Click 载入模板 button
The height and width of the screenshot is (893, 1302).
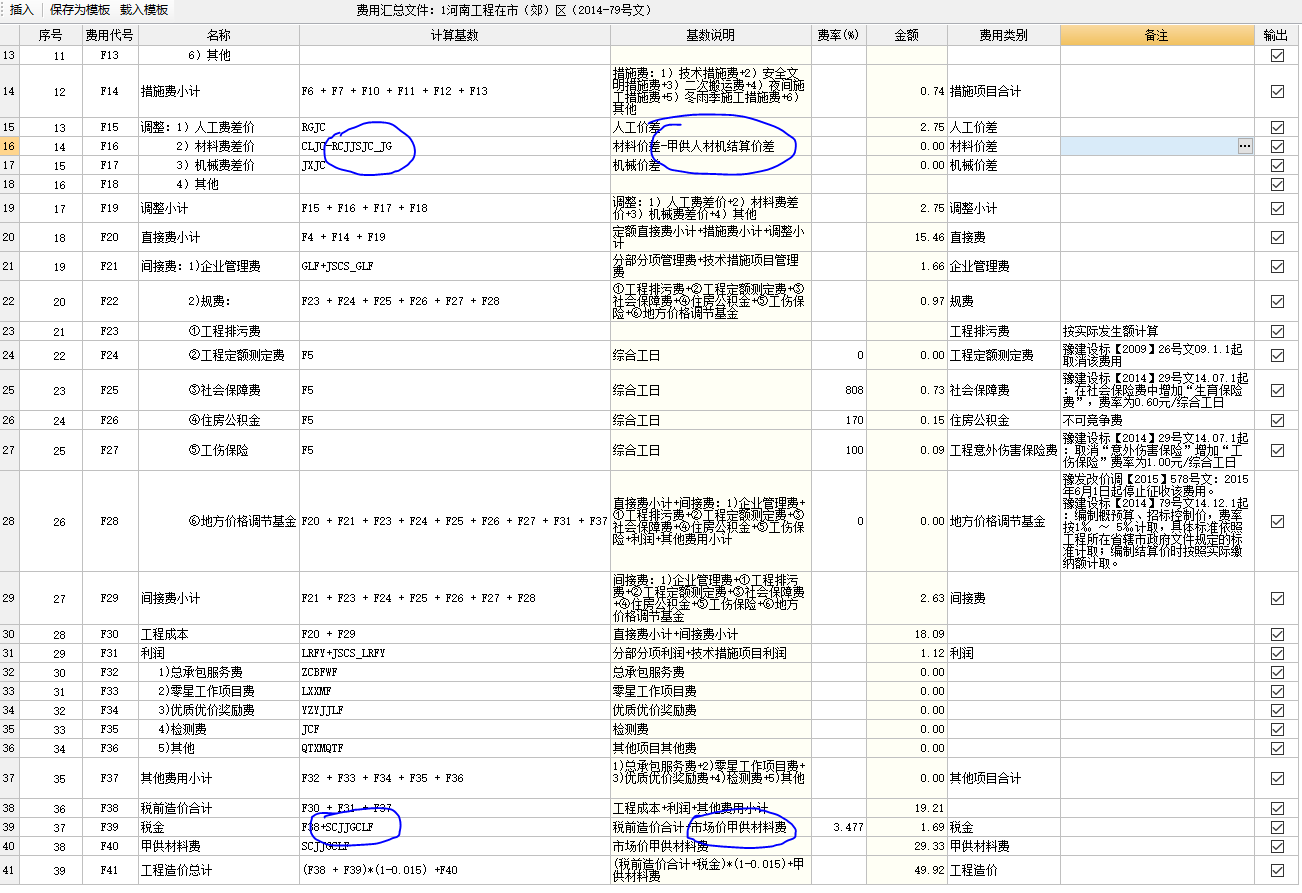pos(144,9)
